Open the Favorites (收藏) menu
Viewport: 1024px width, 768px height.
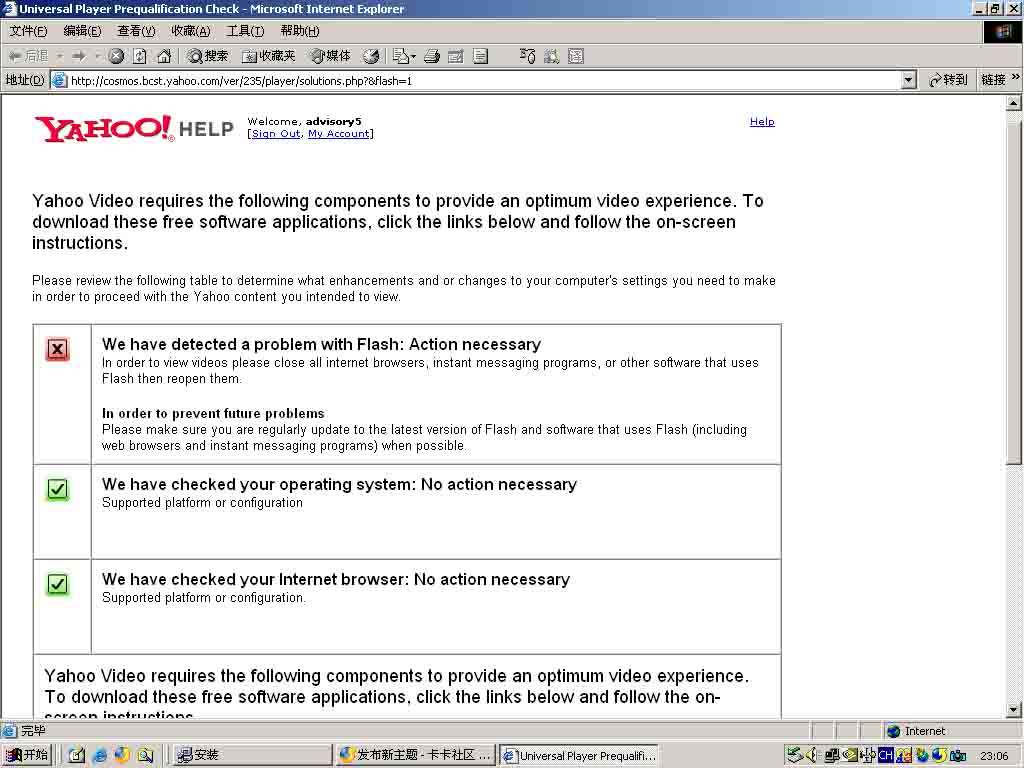[191, 31]
